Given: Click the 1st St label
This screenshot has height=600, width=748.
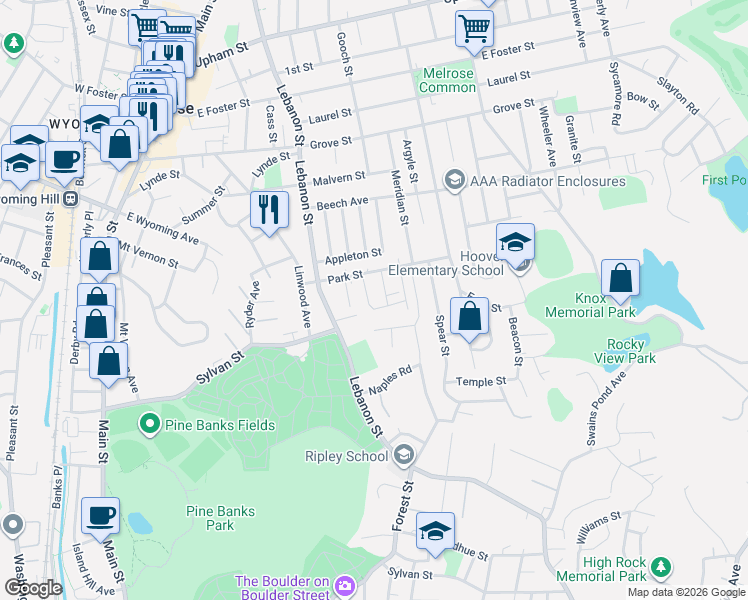Looking at the screenshot, I should 299,68.
